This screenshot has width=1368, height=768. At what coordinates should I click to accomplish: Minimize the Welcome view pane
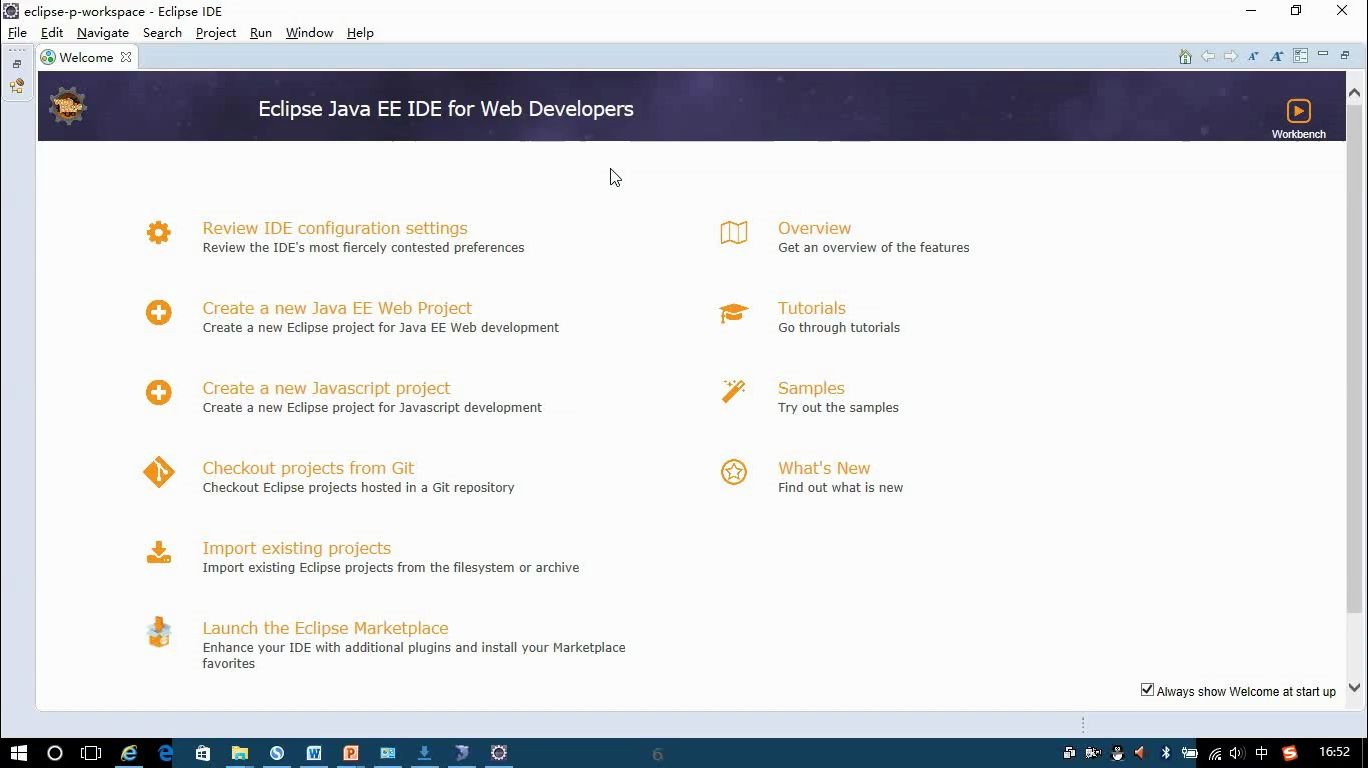coord(1323,55)
